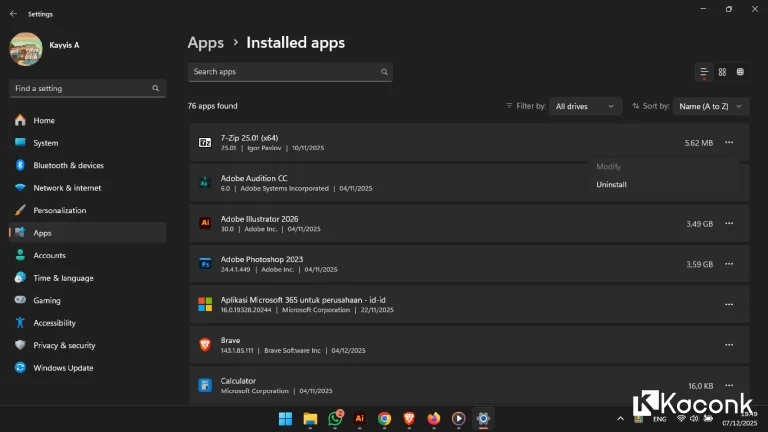Open WhatsApp from the taskbar
This screenshot has height=432, width=768.
pos(335,419)
